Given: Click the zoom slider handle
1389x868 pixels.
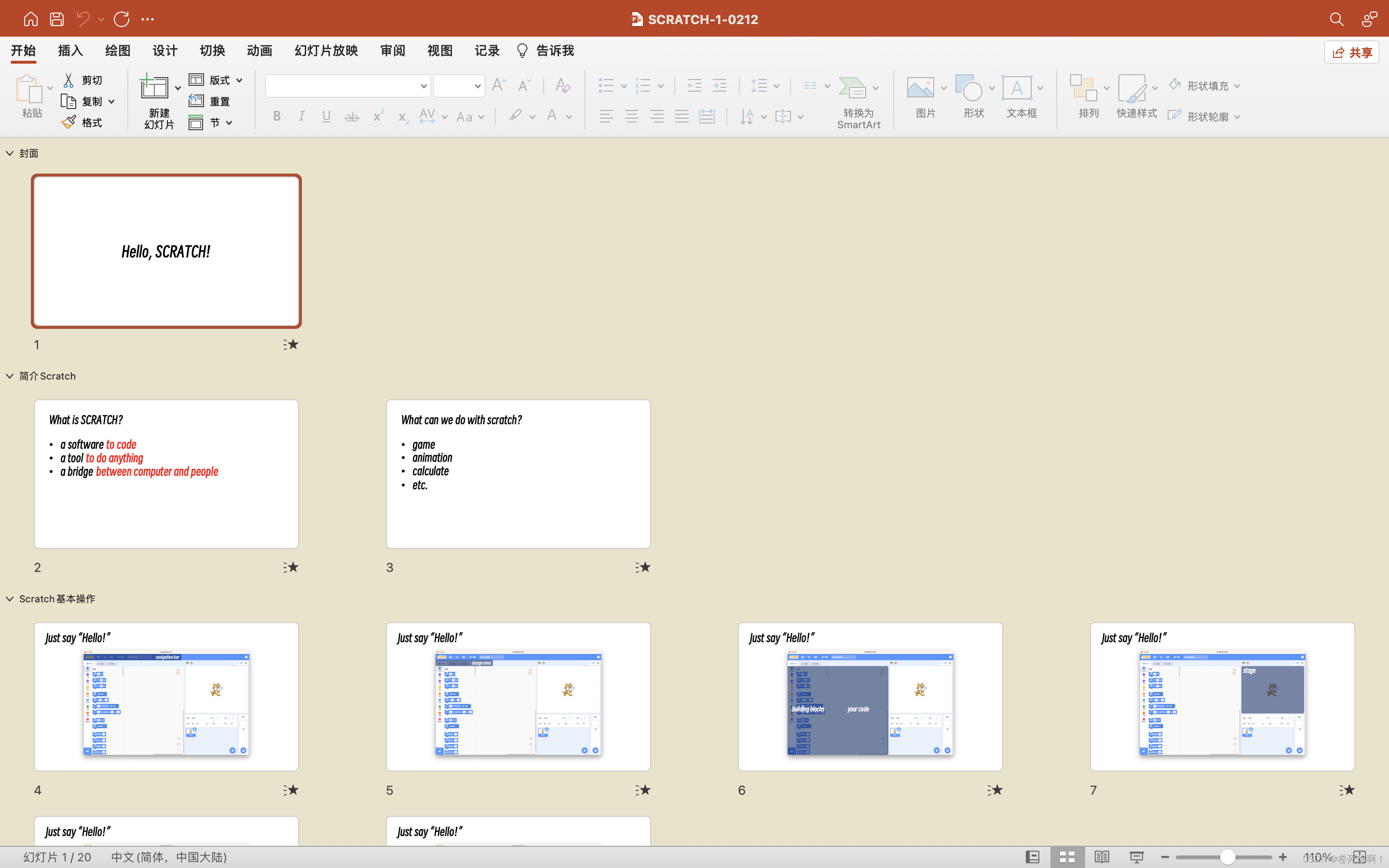Looking at the screenshot, I should [x=1227, y=856].
